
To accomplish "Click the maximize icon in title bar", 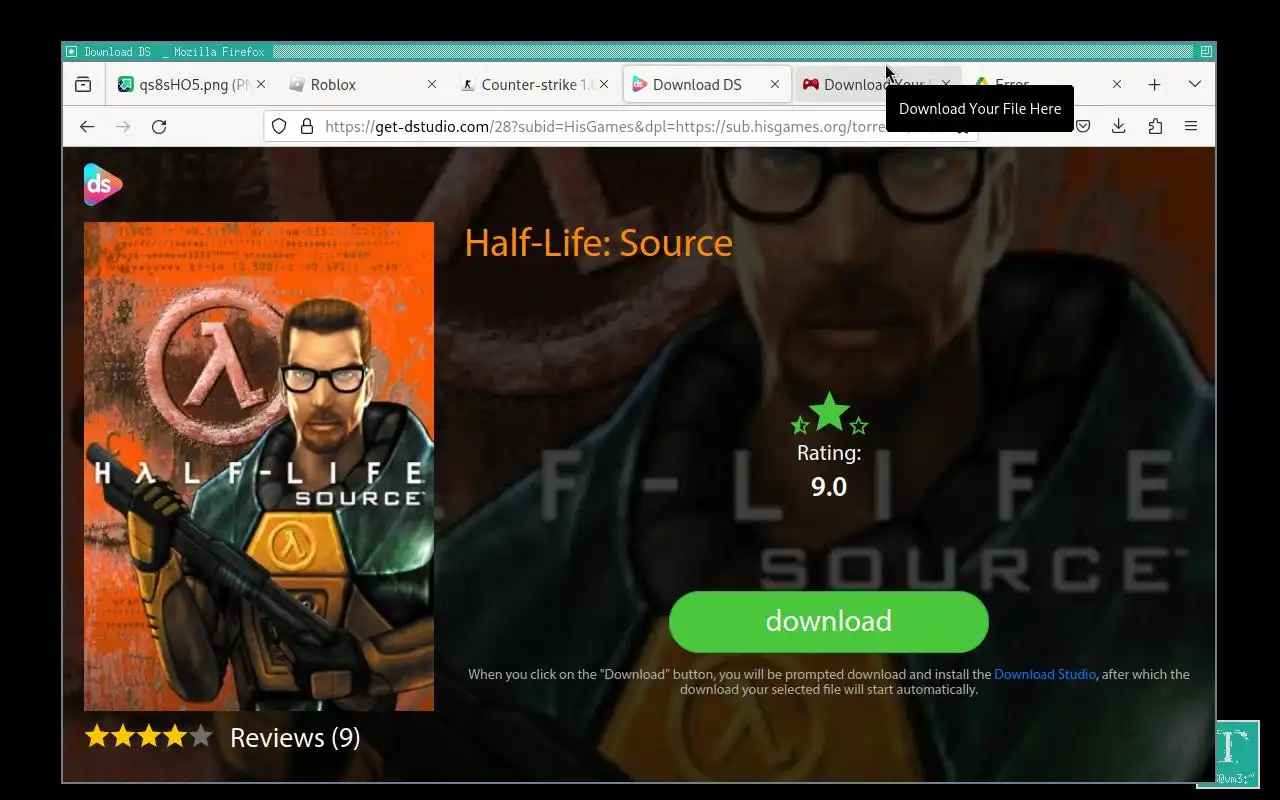I will 1206,51.
